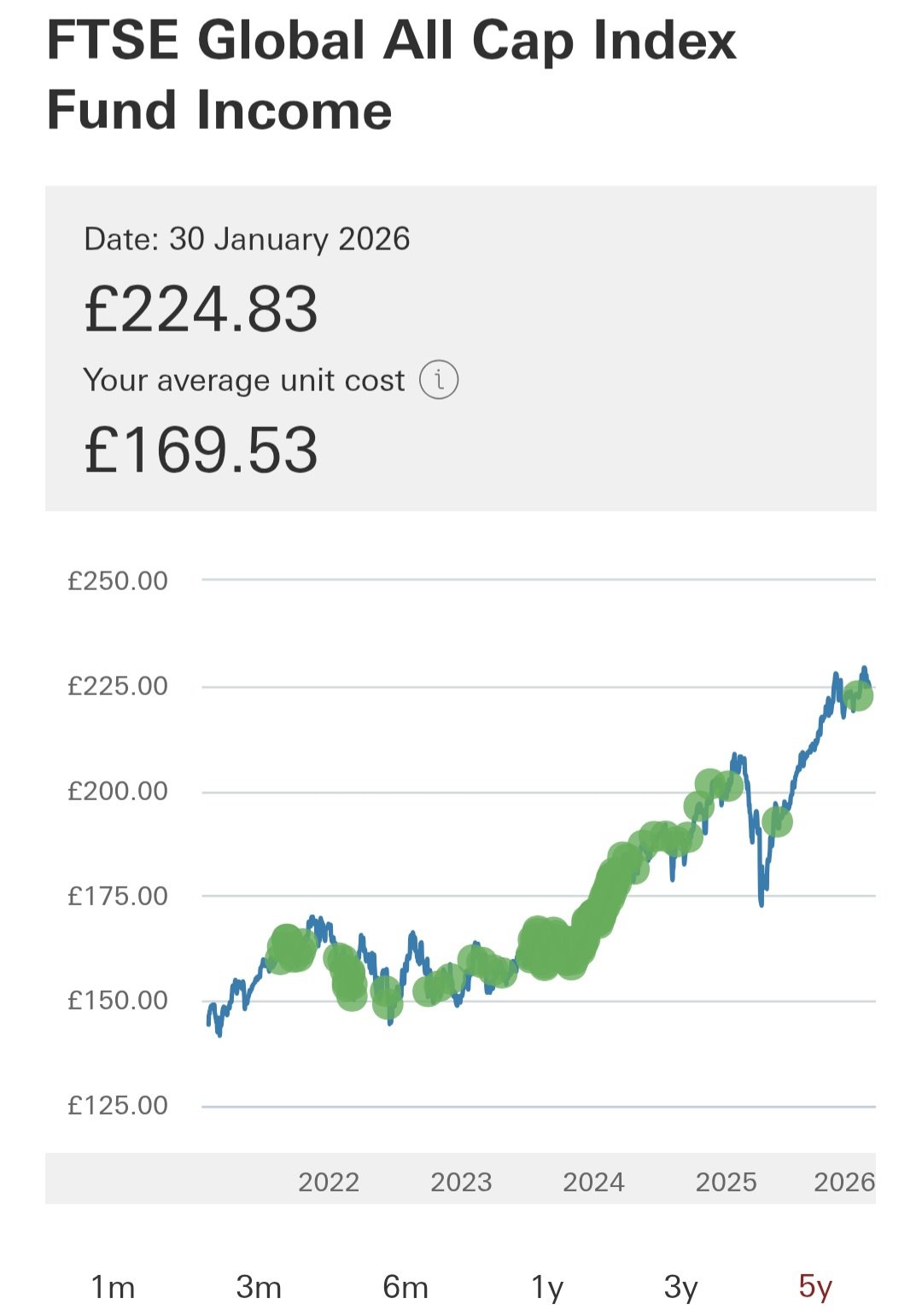Tap the 2025 year axis label

726,1182
